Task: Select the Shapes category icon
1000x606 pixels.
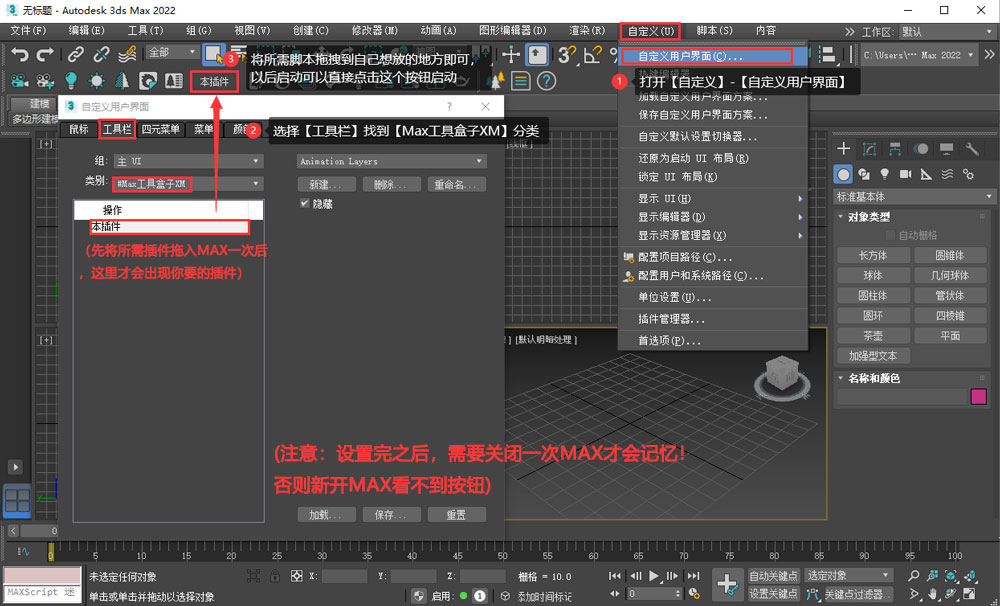Action: [x=864, y=174]
